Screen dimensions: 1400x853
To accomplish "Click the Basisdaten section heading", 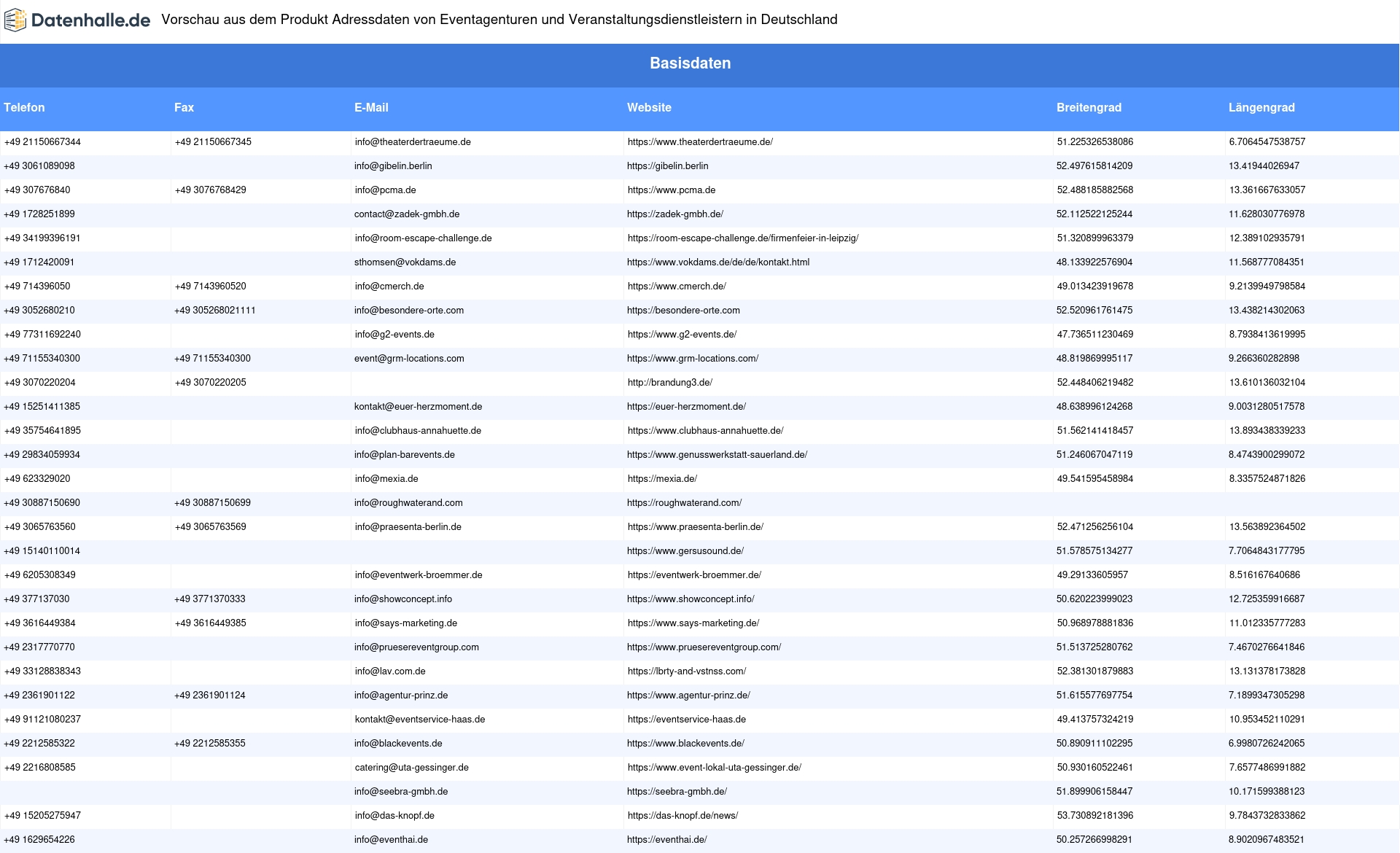I will point(690,63).
